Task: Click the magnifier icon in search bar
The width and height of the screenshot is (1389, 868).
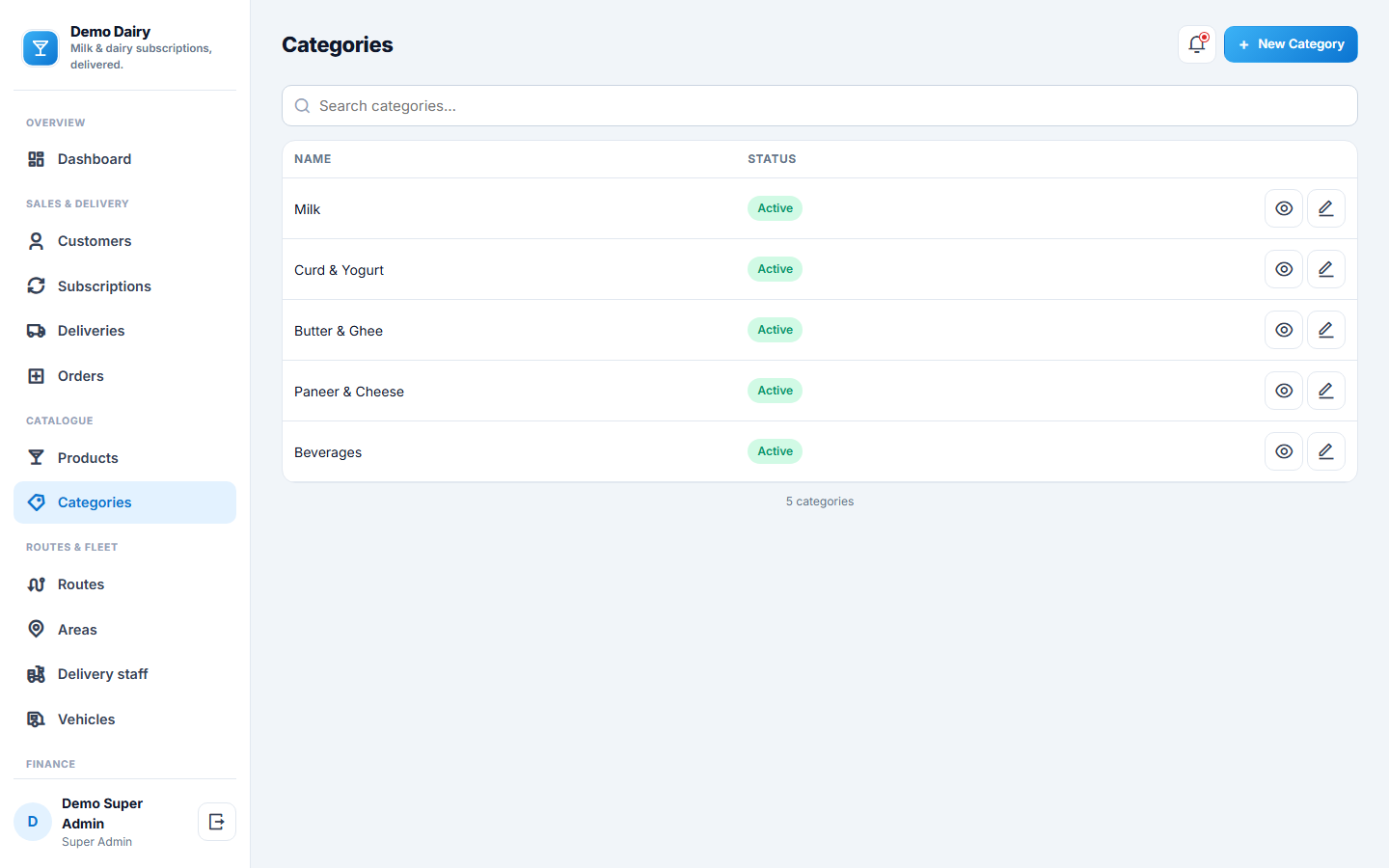Action: [x=302, y=106]
